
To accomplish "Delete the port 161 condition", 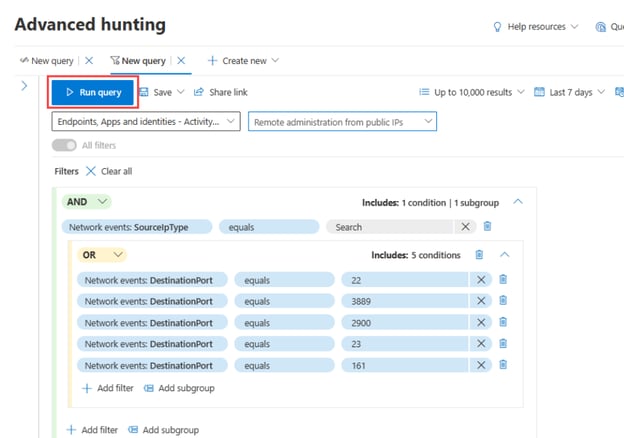I will pyautogui.click(x=503, y=364).
